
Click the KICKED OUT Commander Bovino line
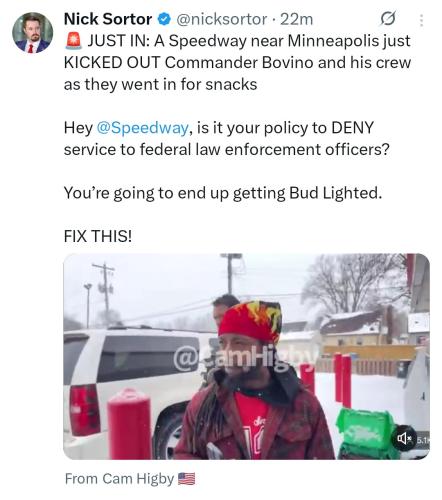(x=237, y=63)
